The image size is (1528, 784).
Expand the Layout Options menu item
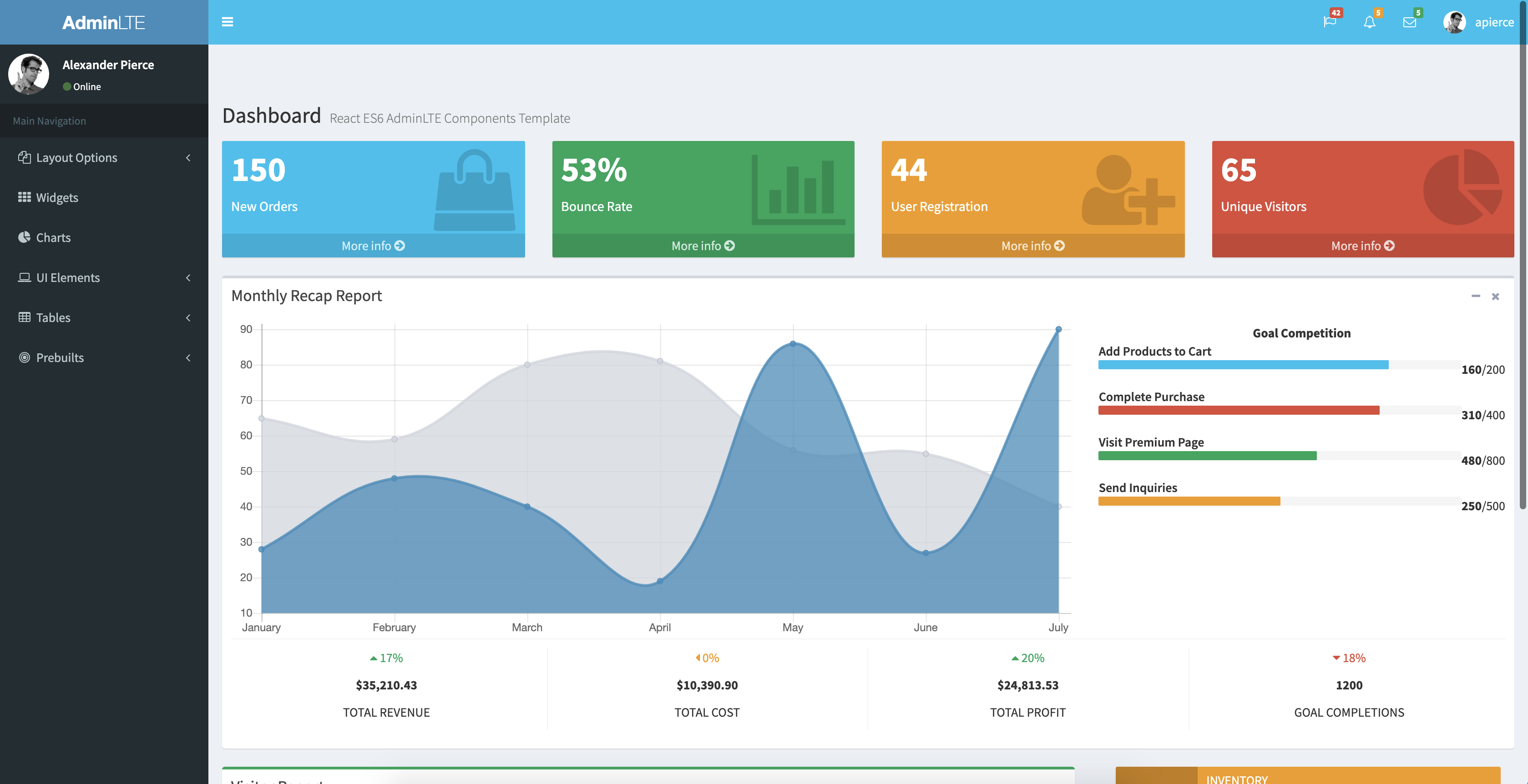coord(104,157)
